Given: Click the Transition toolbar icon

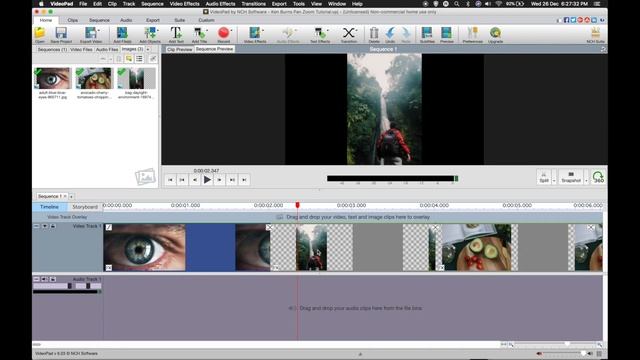Looking at the screenshot, I should (x=349, y=34).
